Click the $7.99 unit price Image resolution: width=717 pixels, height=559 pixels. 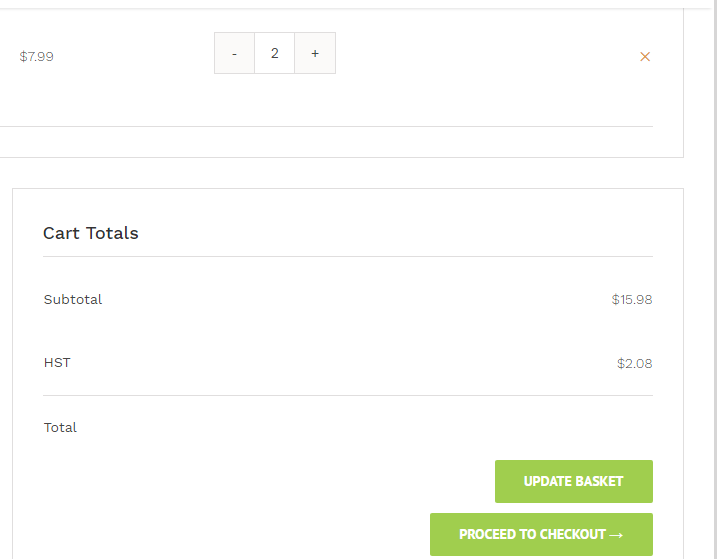coord(37,56)
